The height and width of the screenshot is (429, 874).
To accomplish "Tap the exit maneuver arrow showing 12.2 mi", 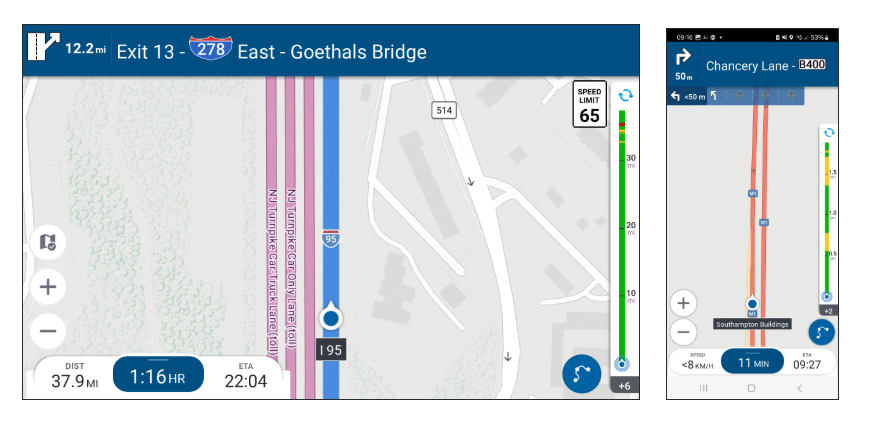I will pos(43,49).
